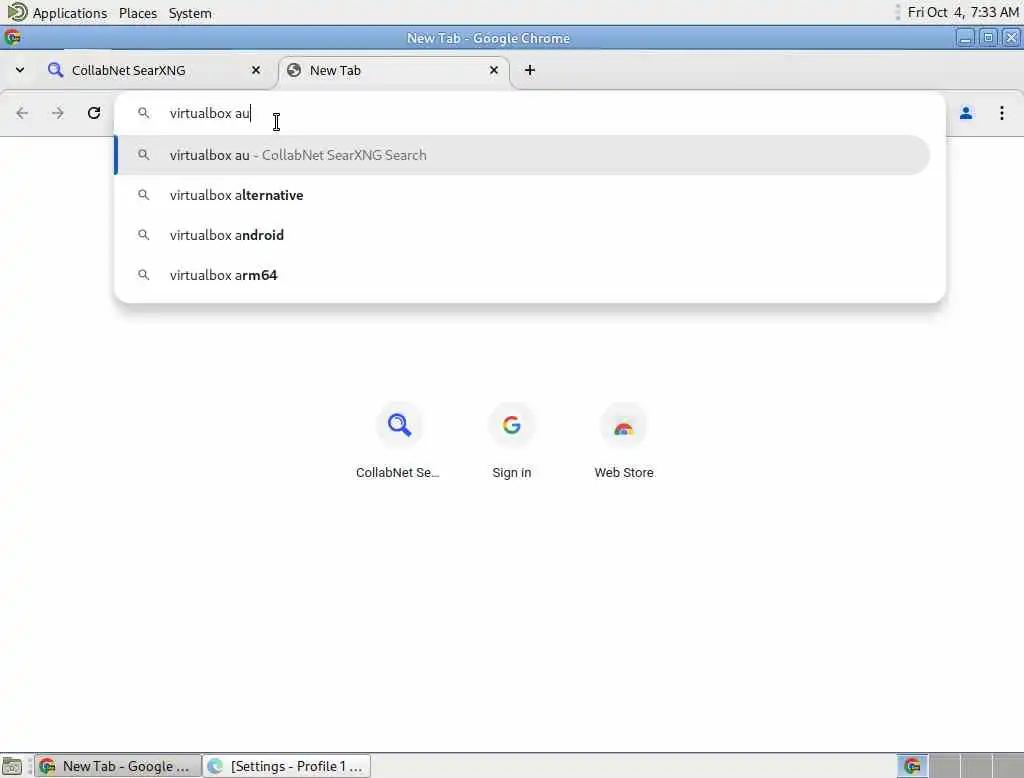Viewport: 1024px width, 778px height.
Task: Click the clock showing Fri Oct 4
Action: click(963, 12)
